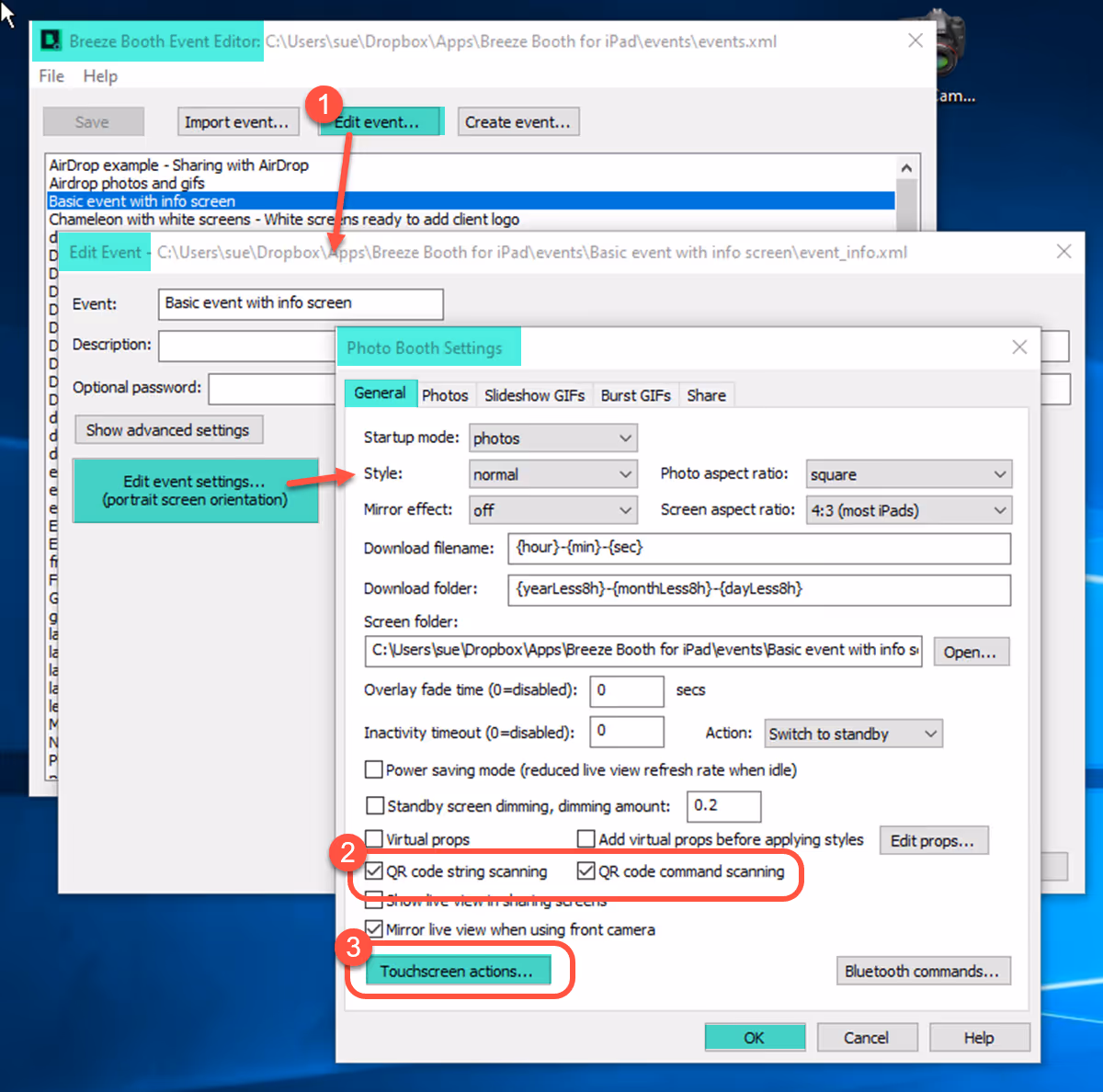The image size is (1103, 1092).
Task: Open the Mirror effect dropdown
Action: click(x=553, y=510)
